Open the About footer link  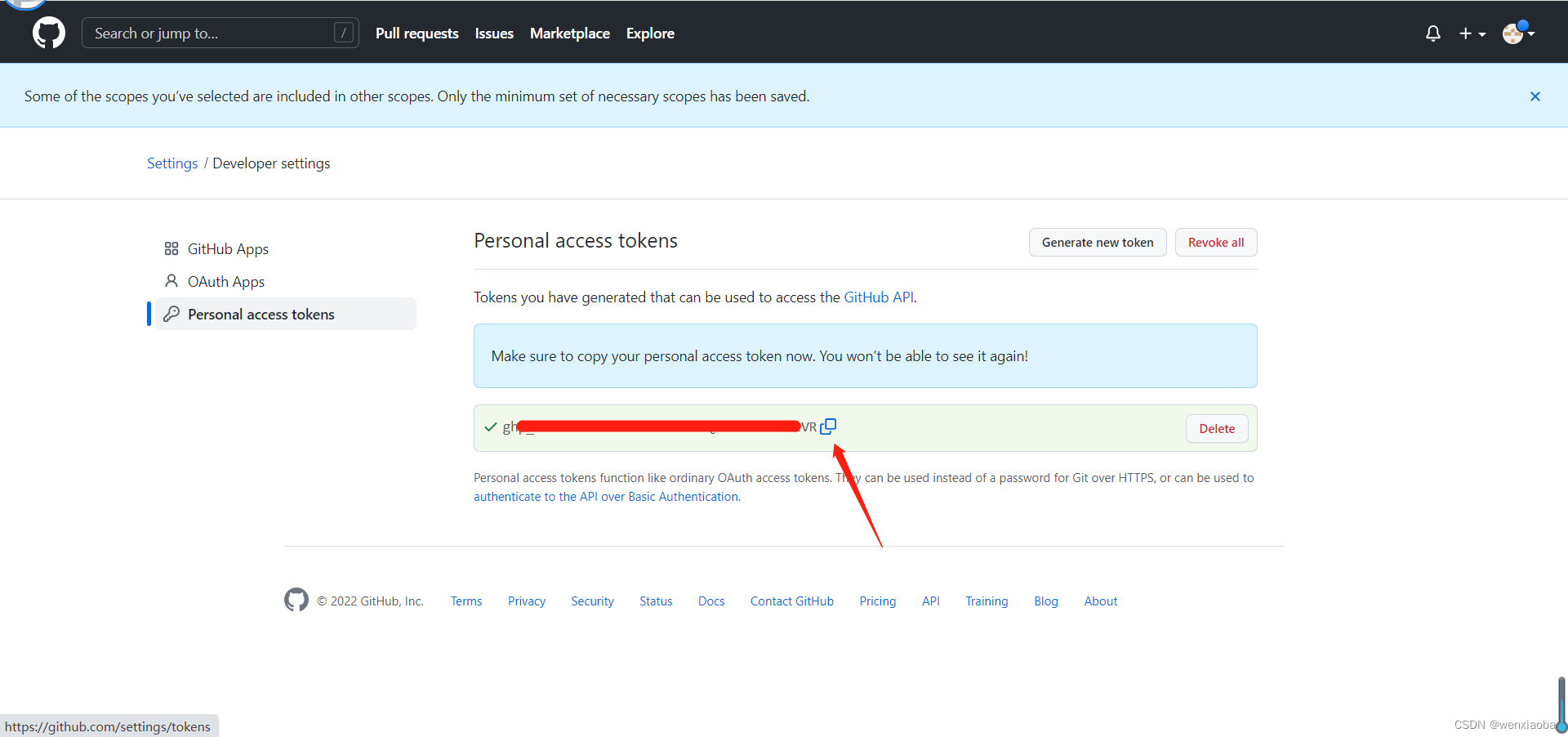click(x=1101, y=601)
